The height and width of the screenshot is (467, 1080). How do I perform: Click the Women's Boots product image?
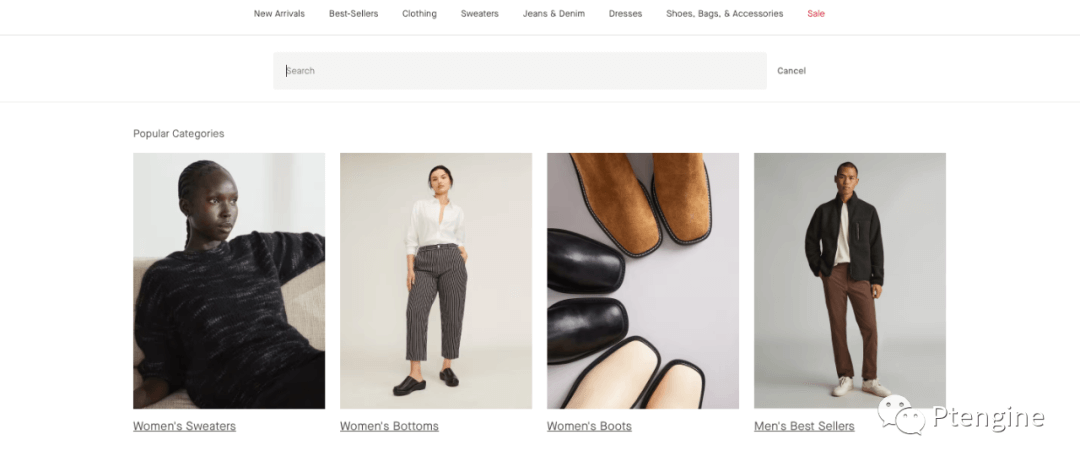(643, 280)
